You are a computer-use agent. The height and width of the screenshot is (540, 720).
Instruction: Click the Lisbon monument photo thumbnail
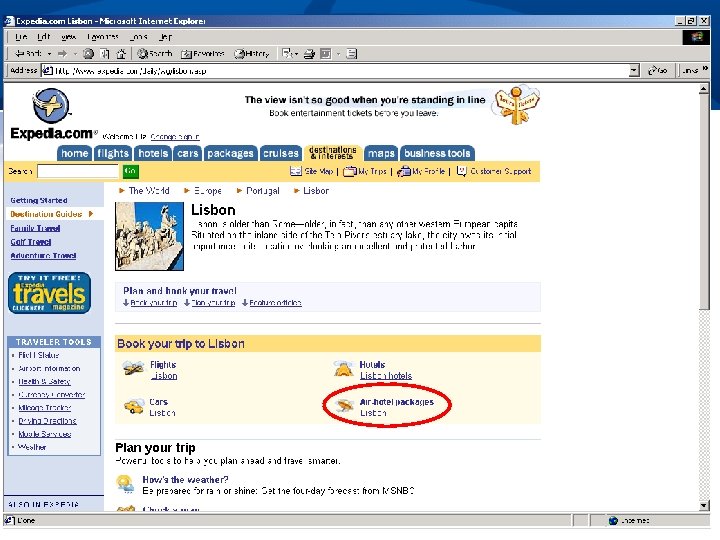[x=149, y=236]
